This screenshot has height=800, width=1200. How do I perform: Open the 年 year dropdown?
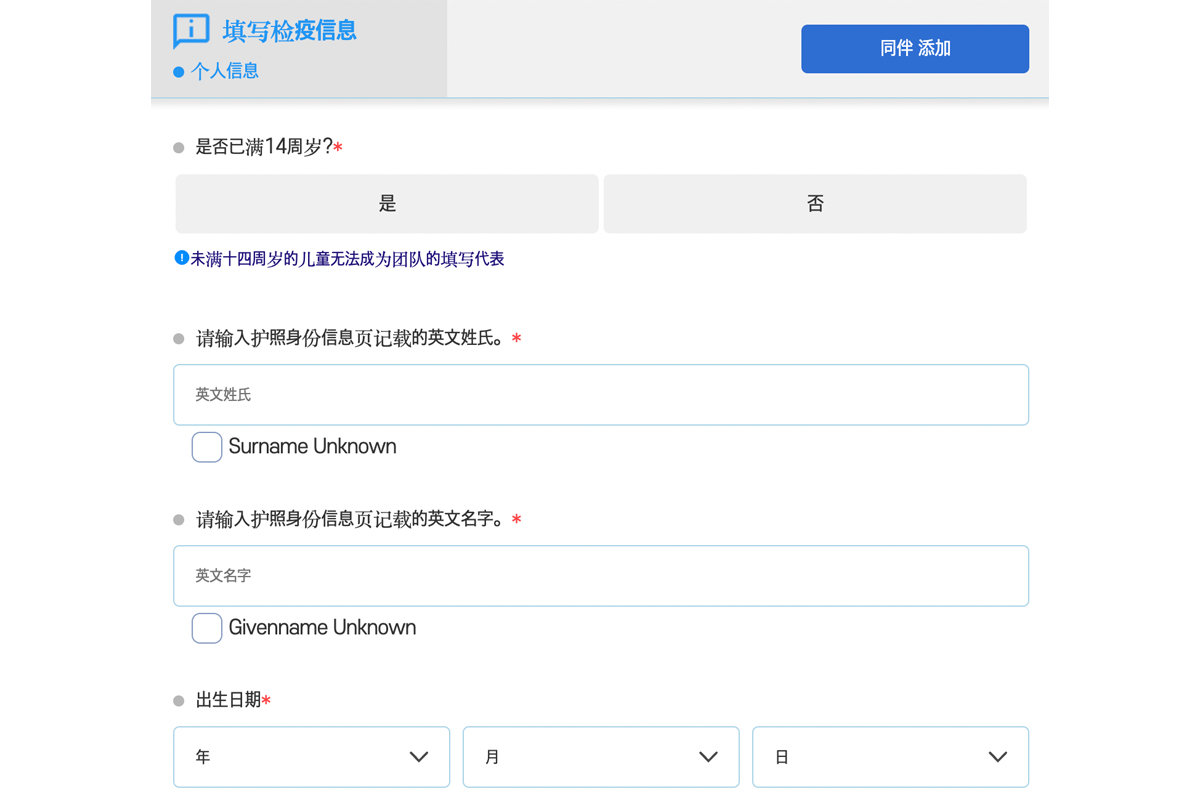311,757
